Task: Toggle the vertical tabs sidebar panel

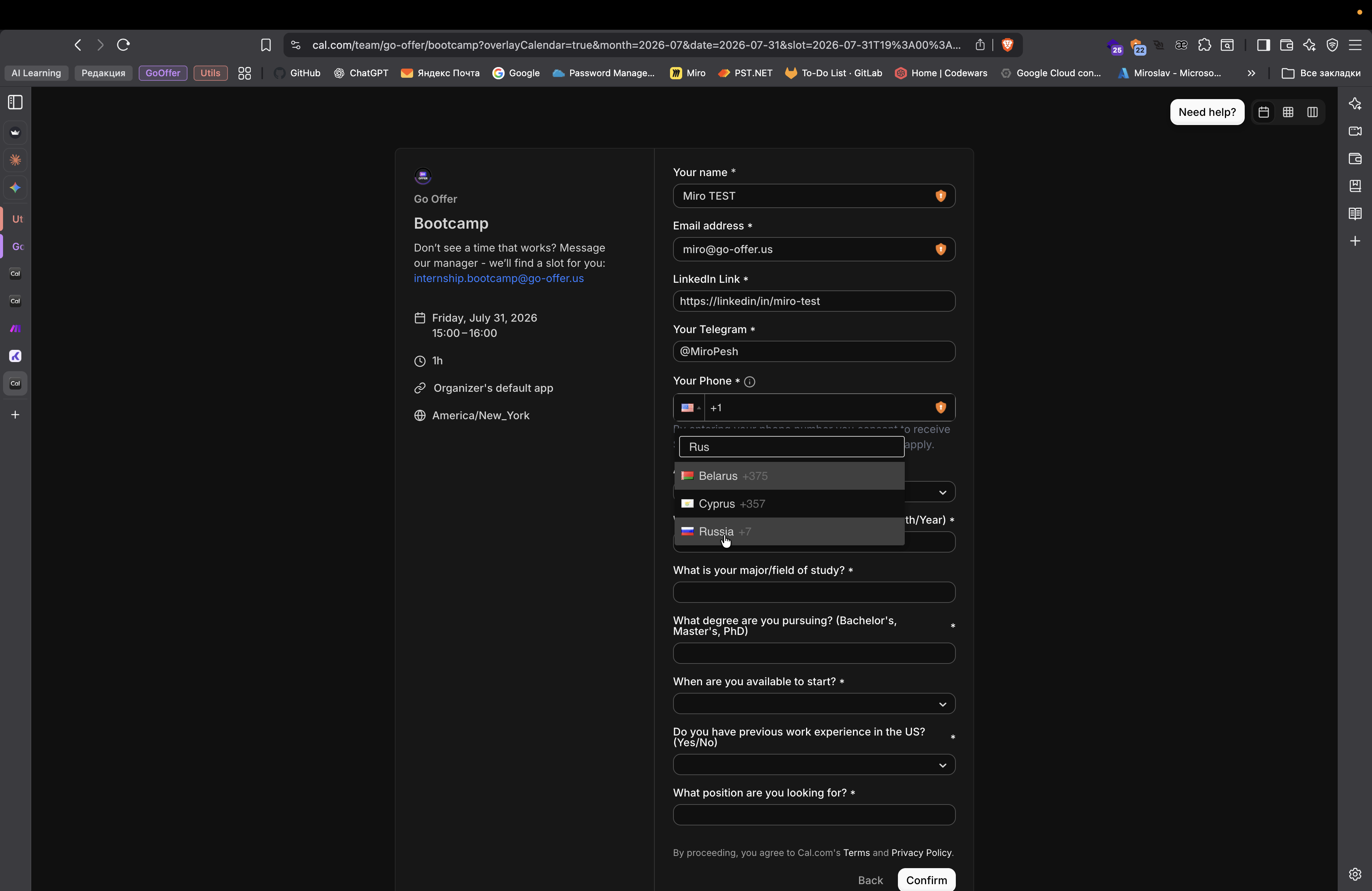Action: point(16,103)
